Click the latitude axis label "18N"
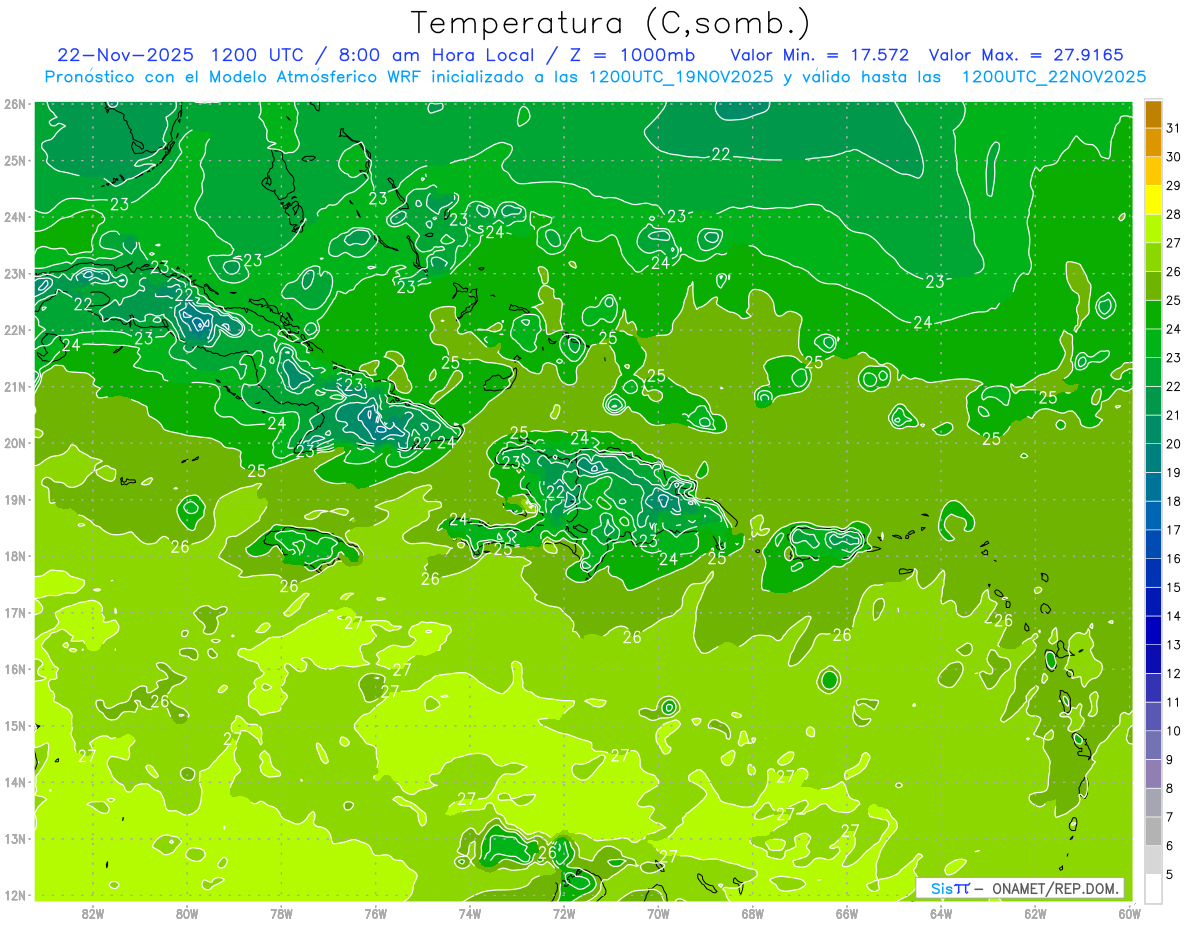 tap(14, 556)
